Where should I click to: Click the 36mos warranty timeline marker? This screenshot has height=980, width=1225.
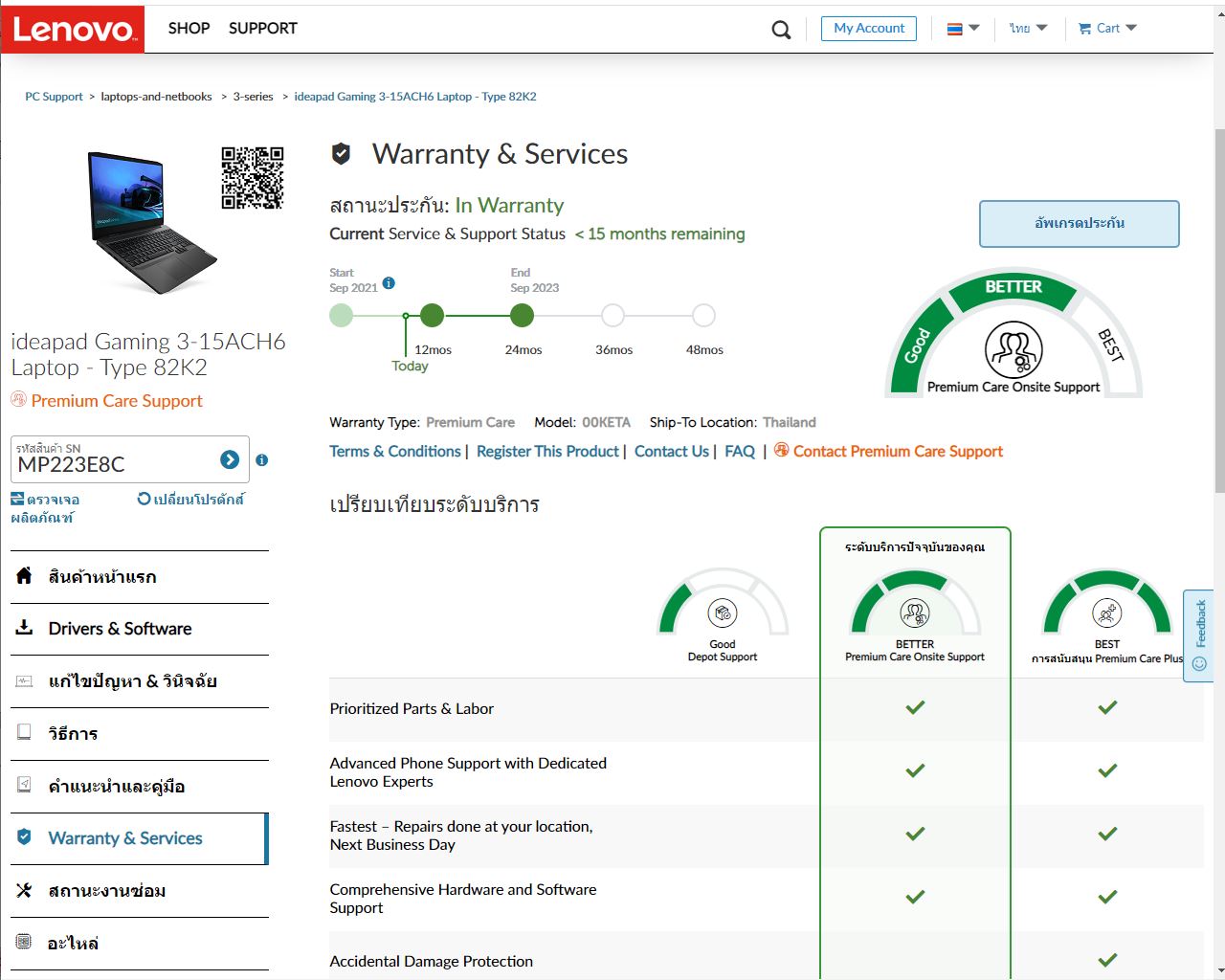612,316
